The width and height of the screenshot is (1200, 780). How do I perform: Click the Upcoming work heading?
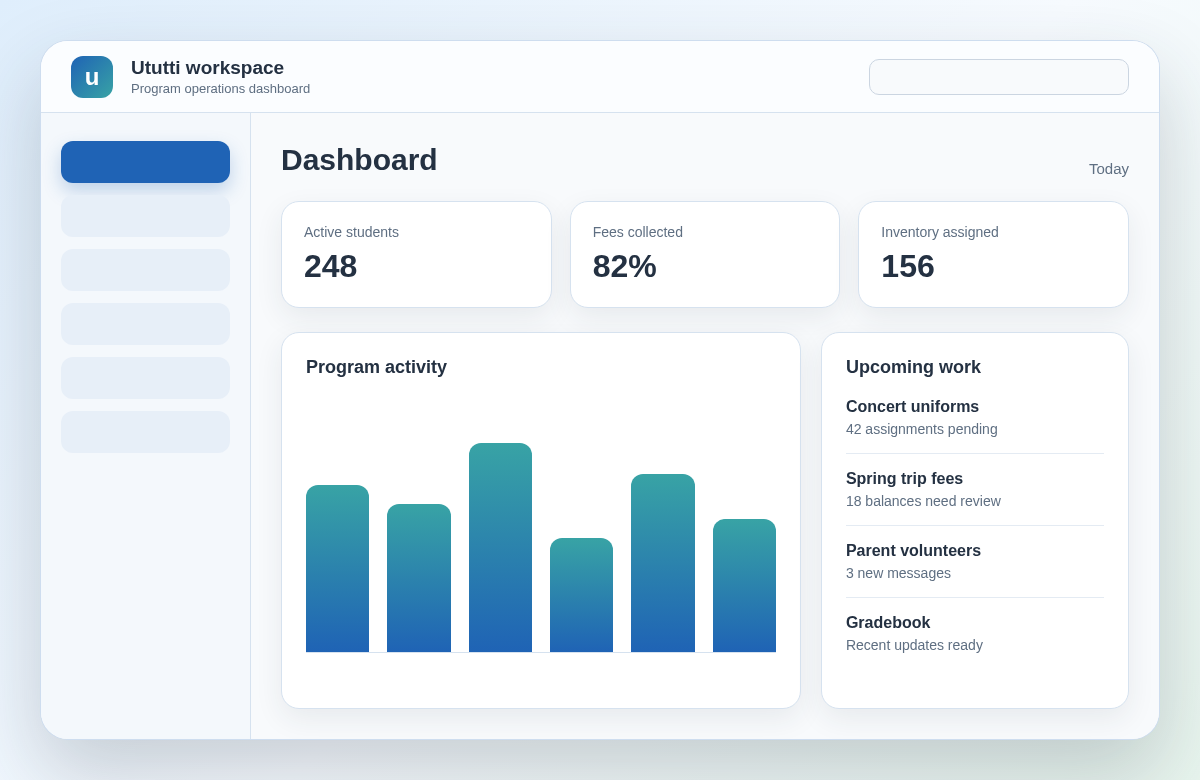coord(913,367)
